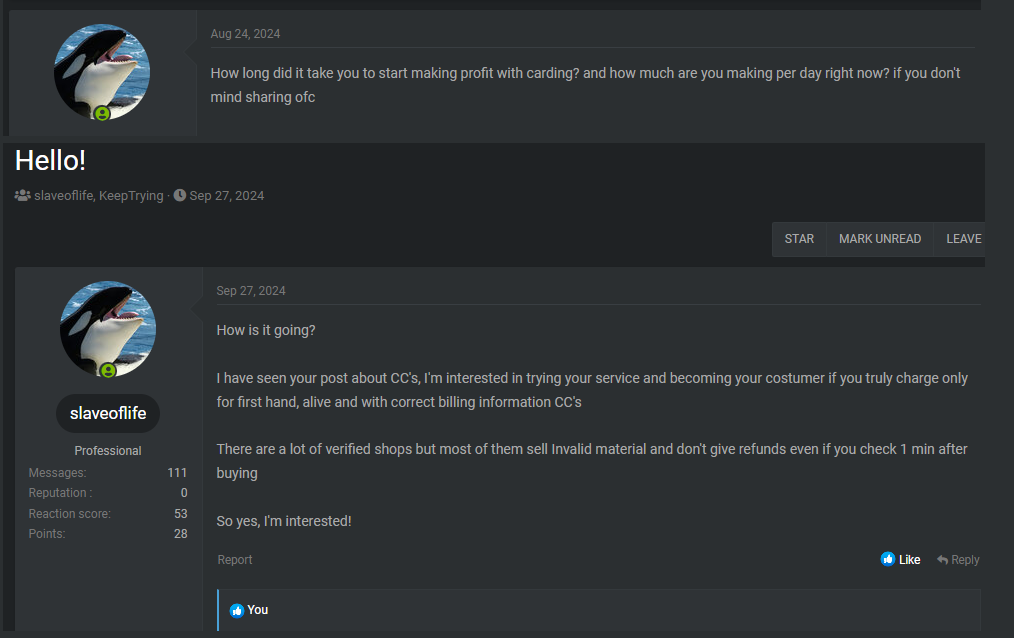Click the online status badge on the top avatar

[x=102, y=114]
